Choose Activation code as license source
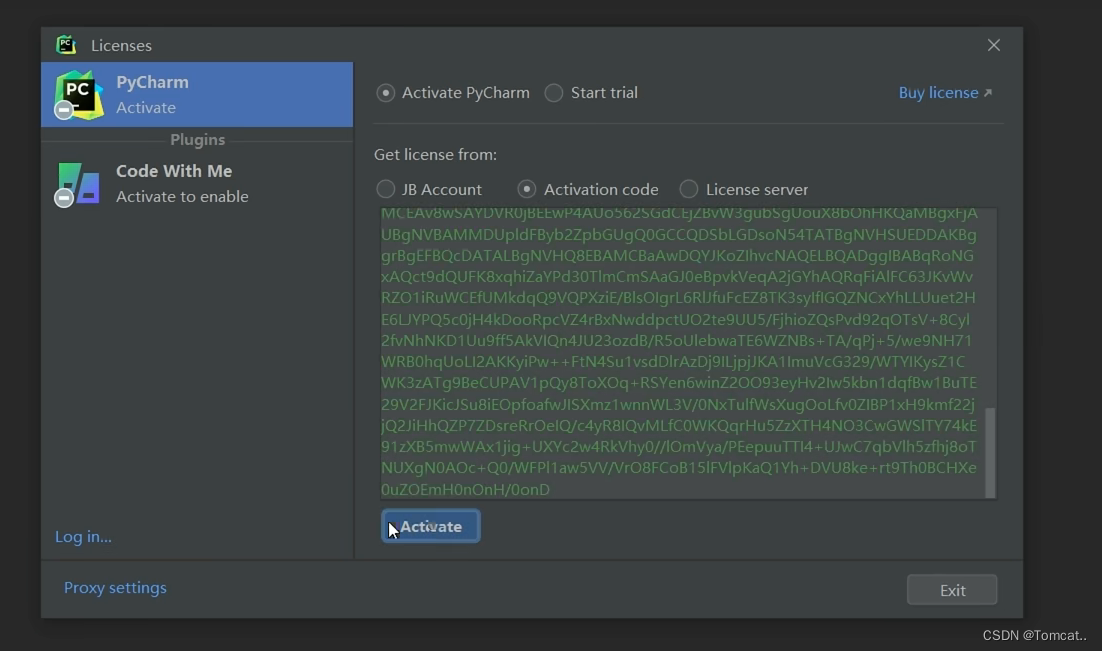The height and width of the screenshot is (651, 1102). 527,189
